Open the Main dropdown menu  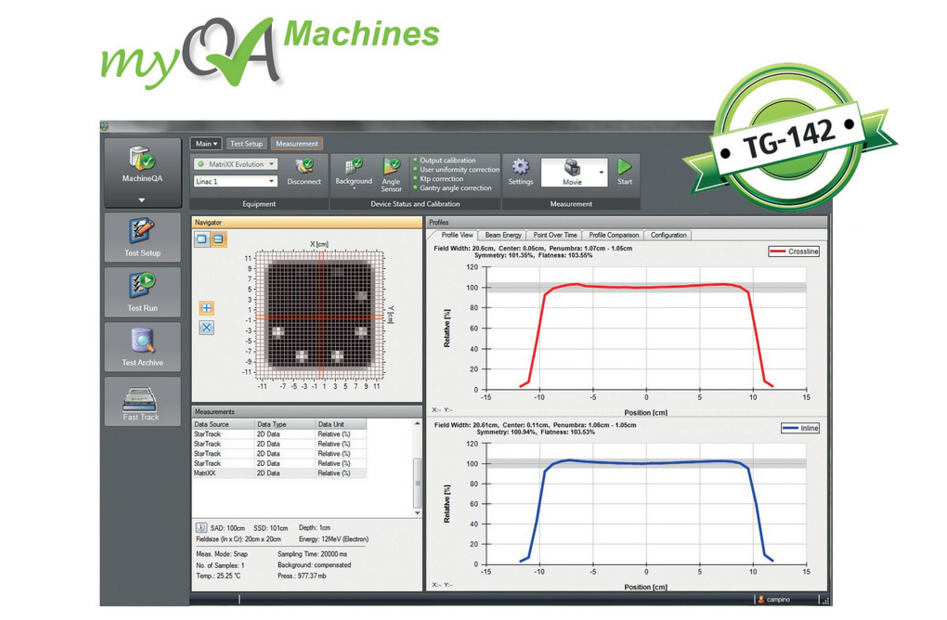(x=206, y=144)
